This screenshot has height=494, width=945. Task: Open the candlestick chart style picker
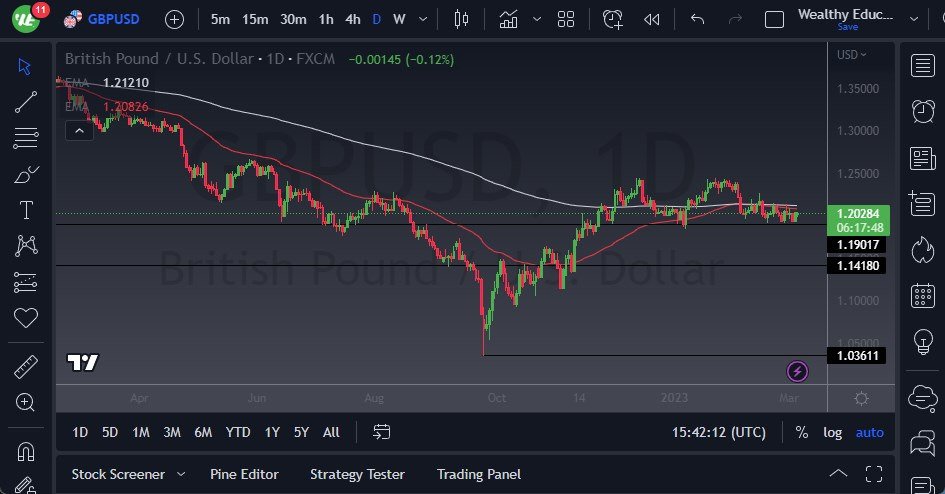pos(460,19)
